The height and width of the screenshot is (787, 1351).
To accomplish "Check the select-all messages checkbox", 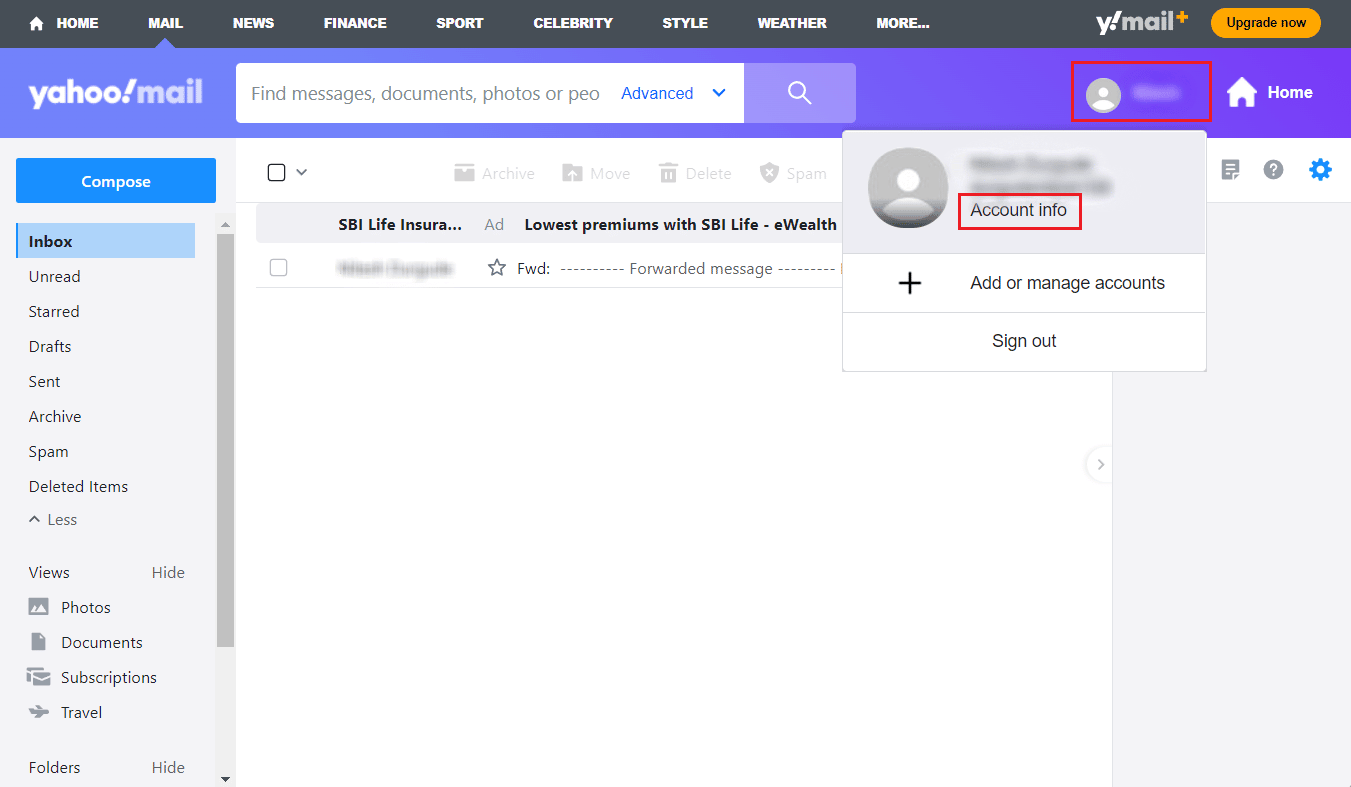I will click(x=274, y=171).
